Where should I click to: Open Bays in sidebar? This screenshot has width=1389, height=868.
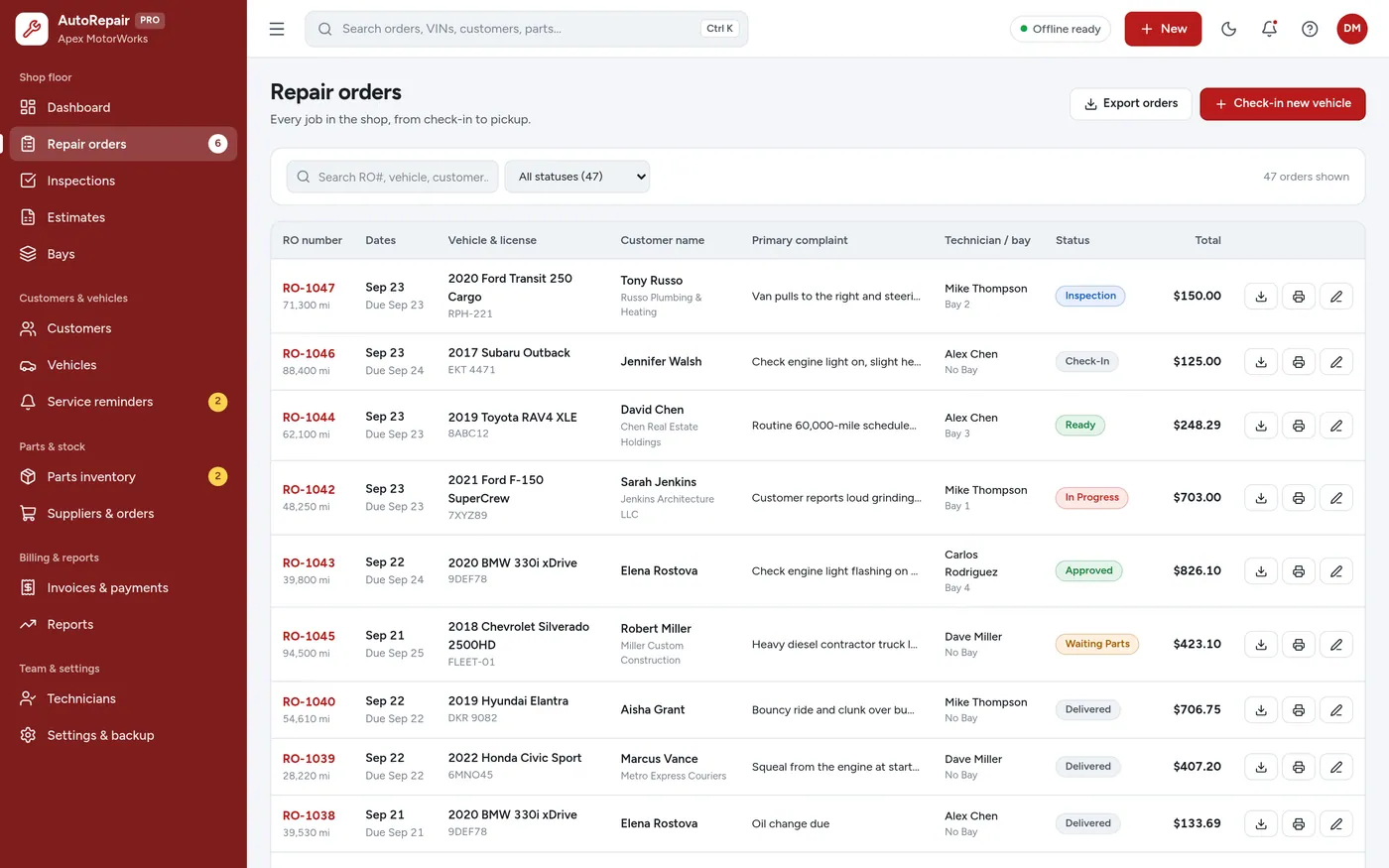pos(123,254)
